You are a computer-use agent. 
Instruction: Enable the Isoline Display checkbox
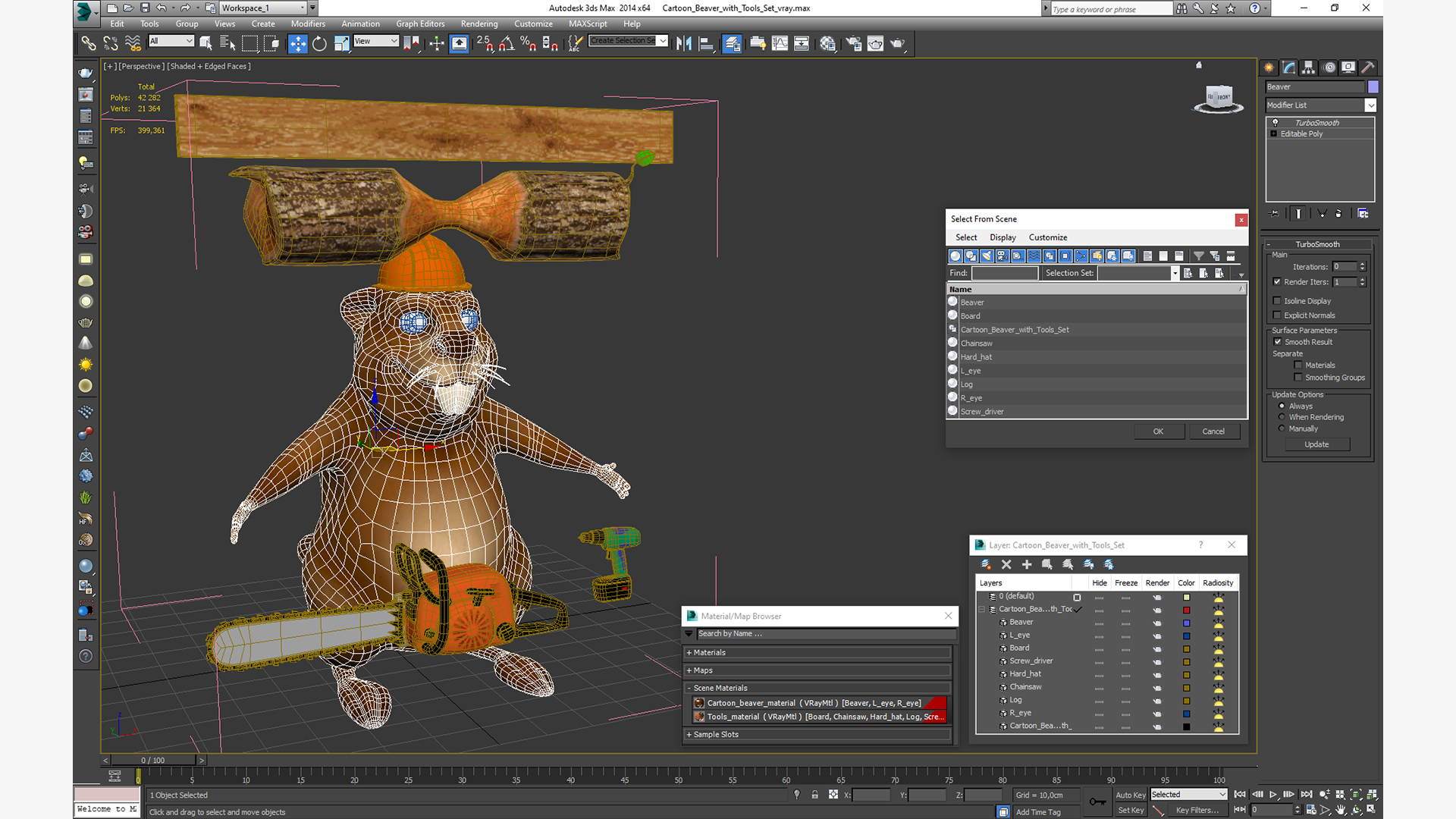(x=1277, y=301)
